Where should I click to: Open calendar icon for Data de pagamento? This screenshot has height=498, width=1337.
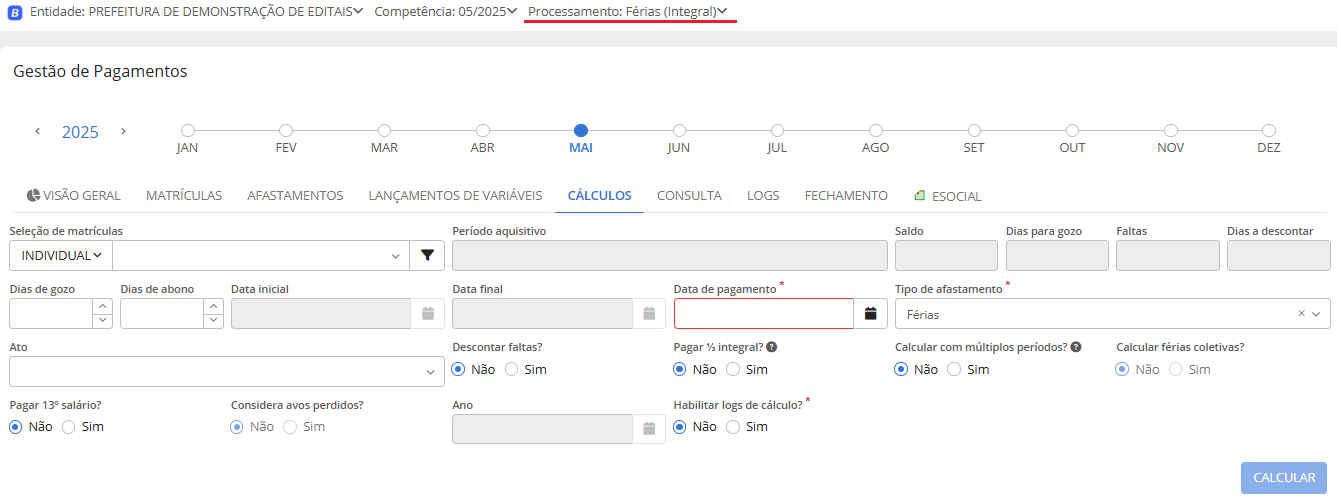(x=870, y=314)
